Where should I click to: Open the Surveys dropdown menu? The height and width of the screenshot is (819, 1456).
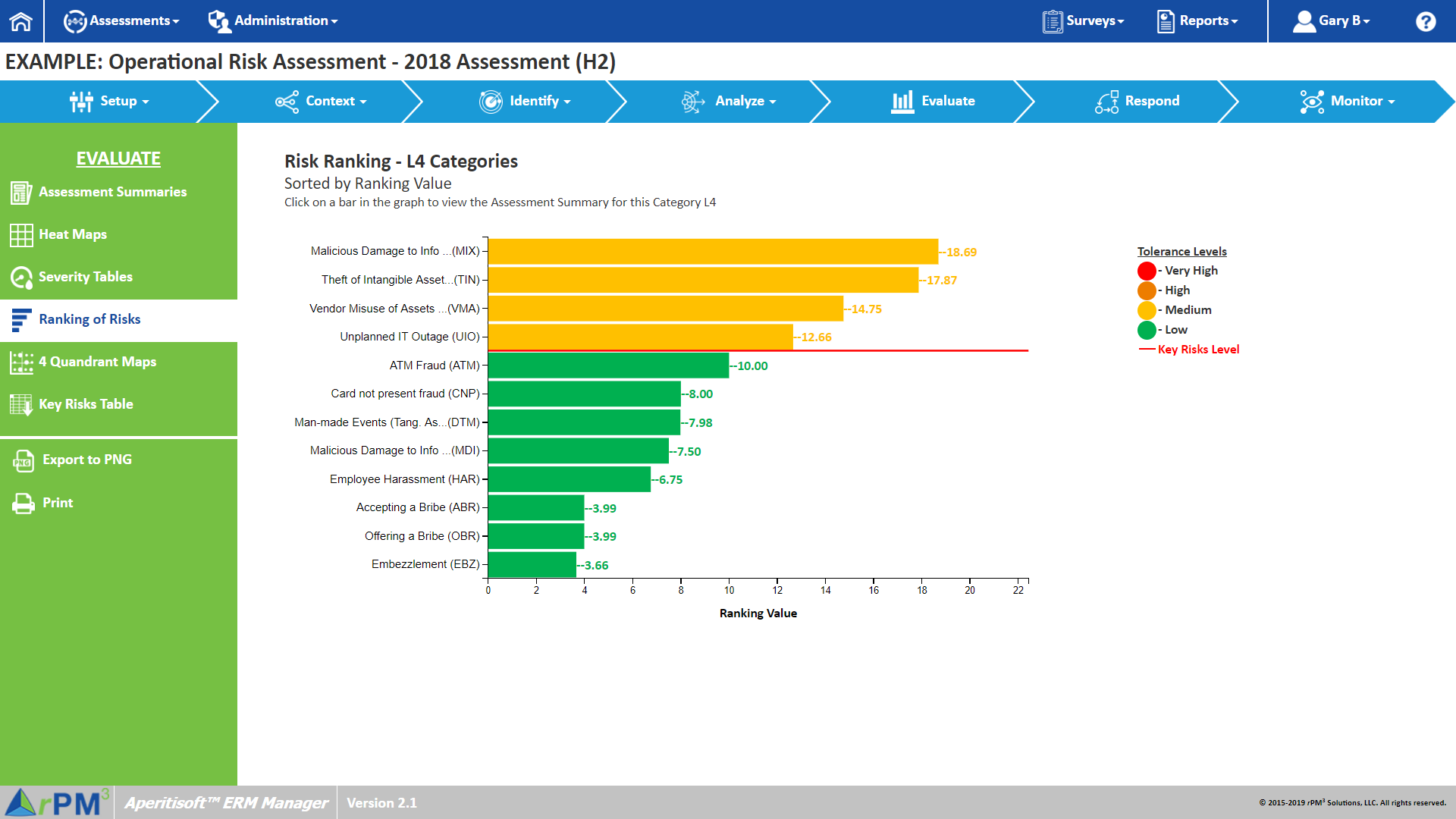[1084, 21]
